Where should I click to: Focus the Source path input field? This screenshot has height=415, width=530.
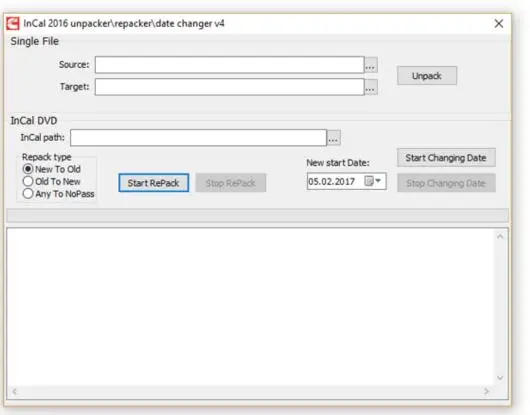tap(230, 65)
